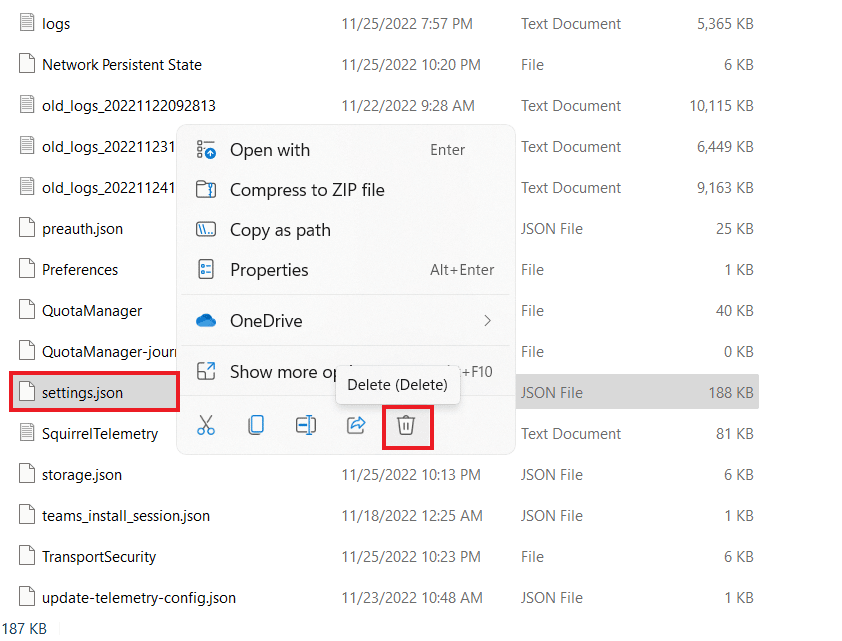Select the SquirrelTelemetry file name

tap(100, 434)
